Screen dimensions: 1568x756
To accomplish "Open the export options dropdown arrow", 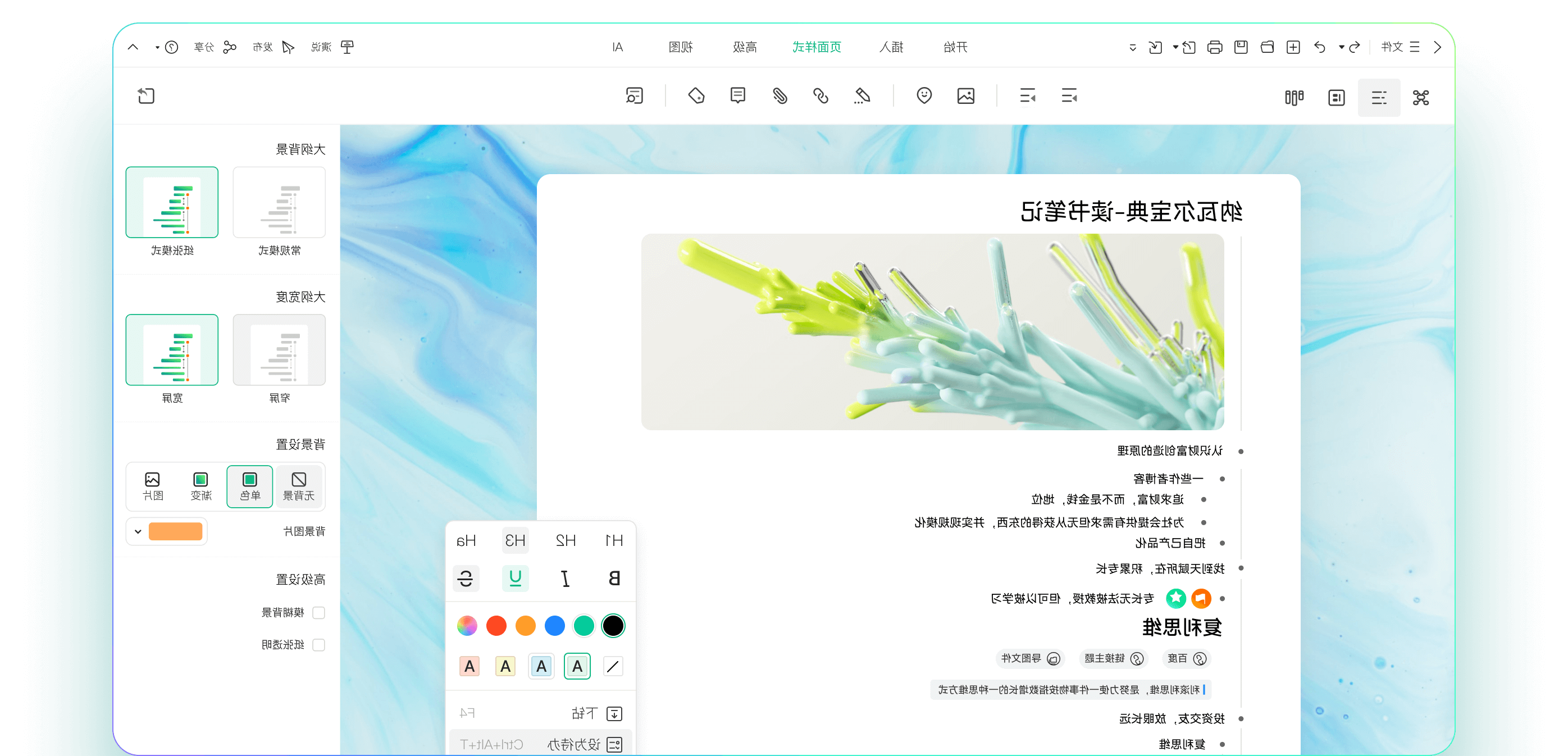I will [1175, 47].
